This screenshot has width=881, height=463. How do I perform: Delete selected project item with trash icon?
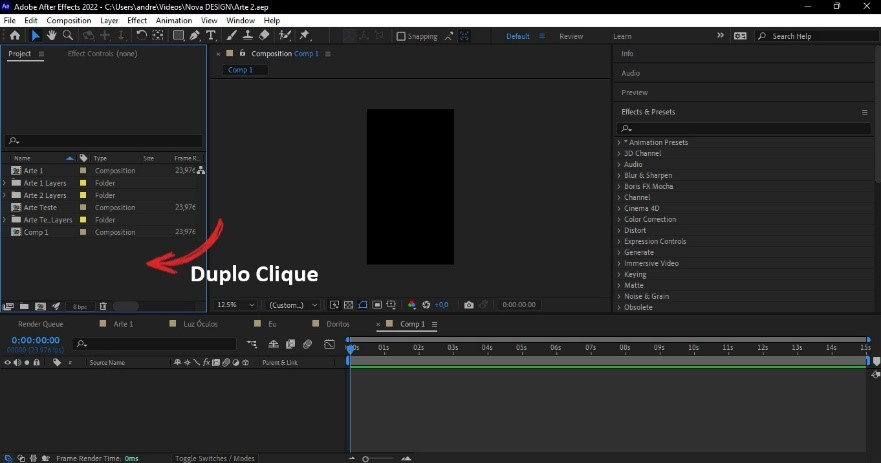pos(103,306)
